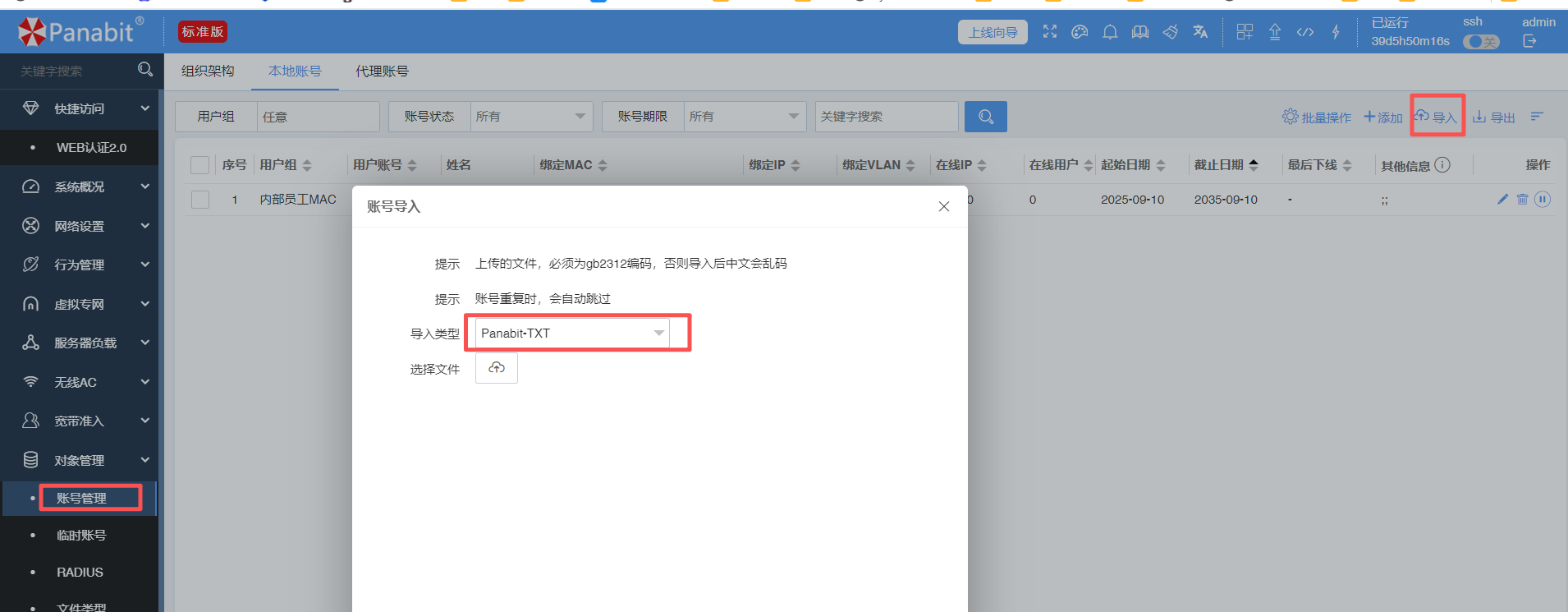
Task: Click the 标准版 badge
Action: point(203,32)
